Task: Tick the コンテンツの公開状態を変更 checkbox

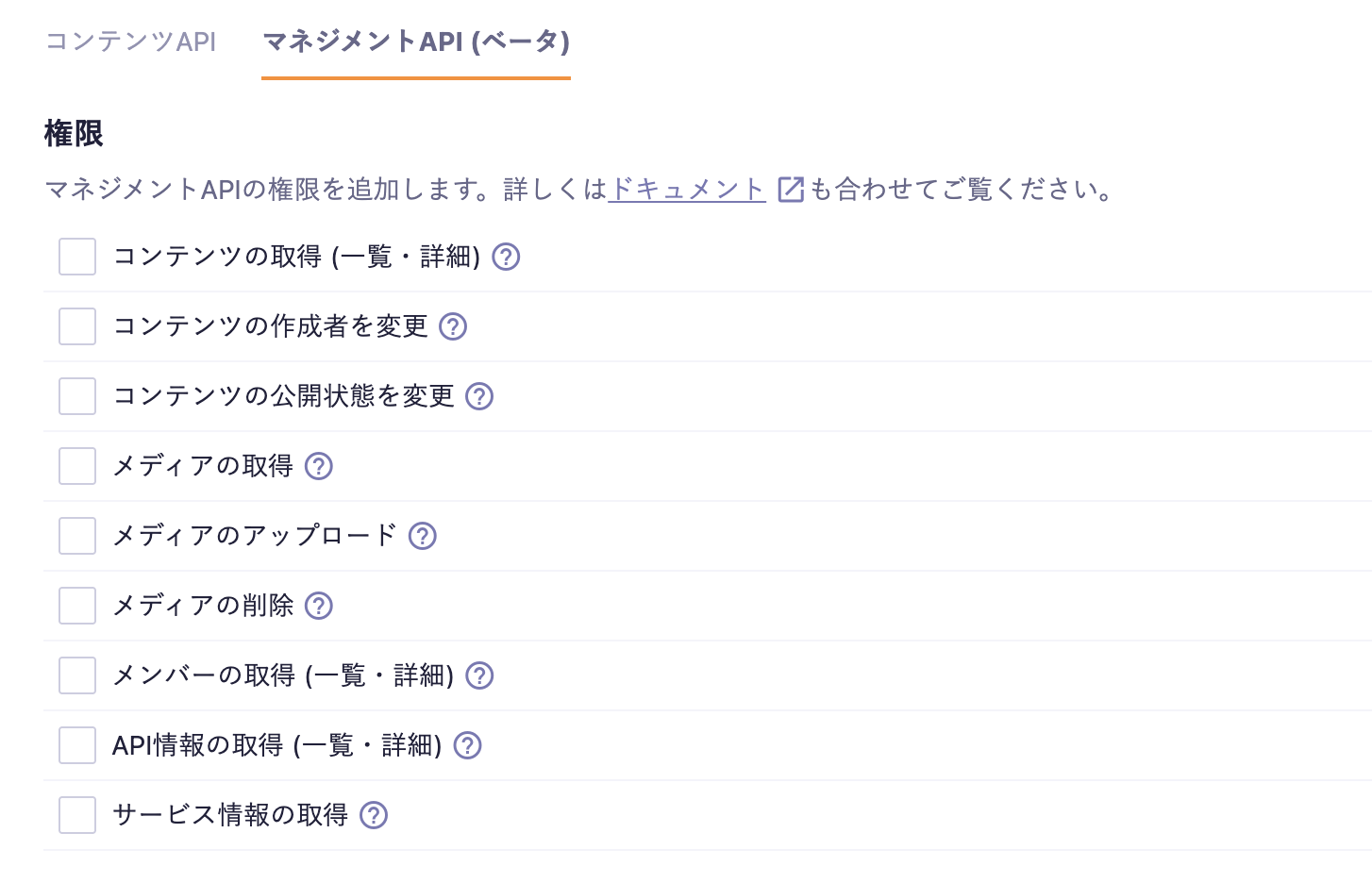Action: [77, 396]
